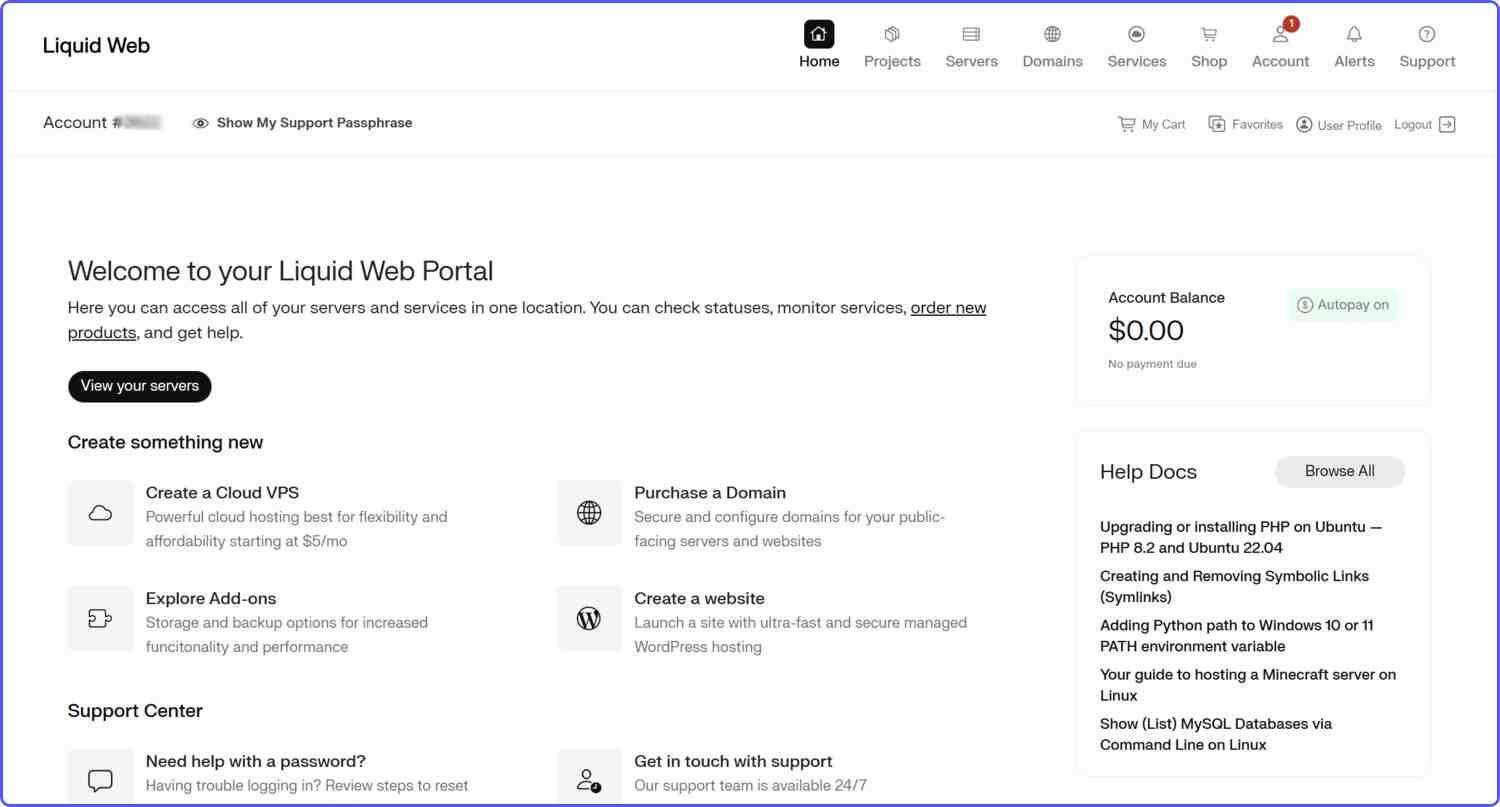Click the Liquid Web logo
Screen dimensions: 1500x807
96,45
